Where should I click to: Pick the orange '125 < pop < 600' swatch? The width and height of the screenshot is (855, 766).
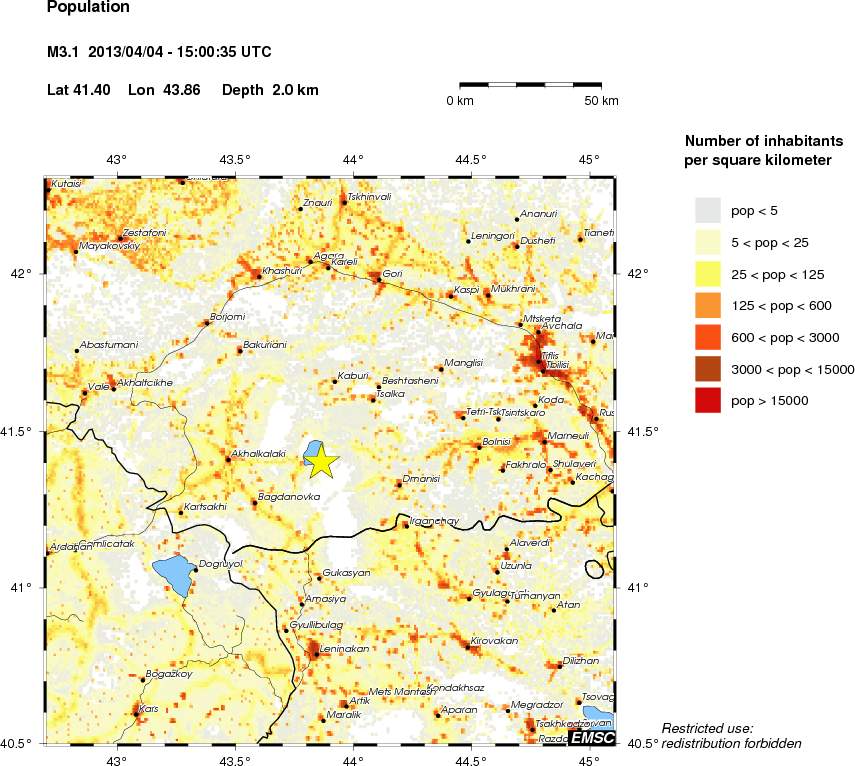tap(708, 305)
